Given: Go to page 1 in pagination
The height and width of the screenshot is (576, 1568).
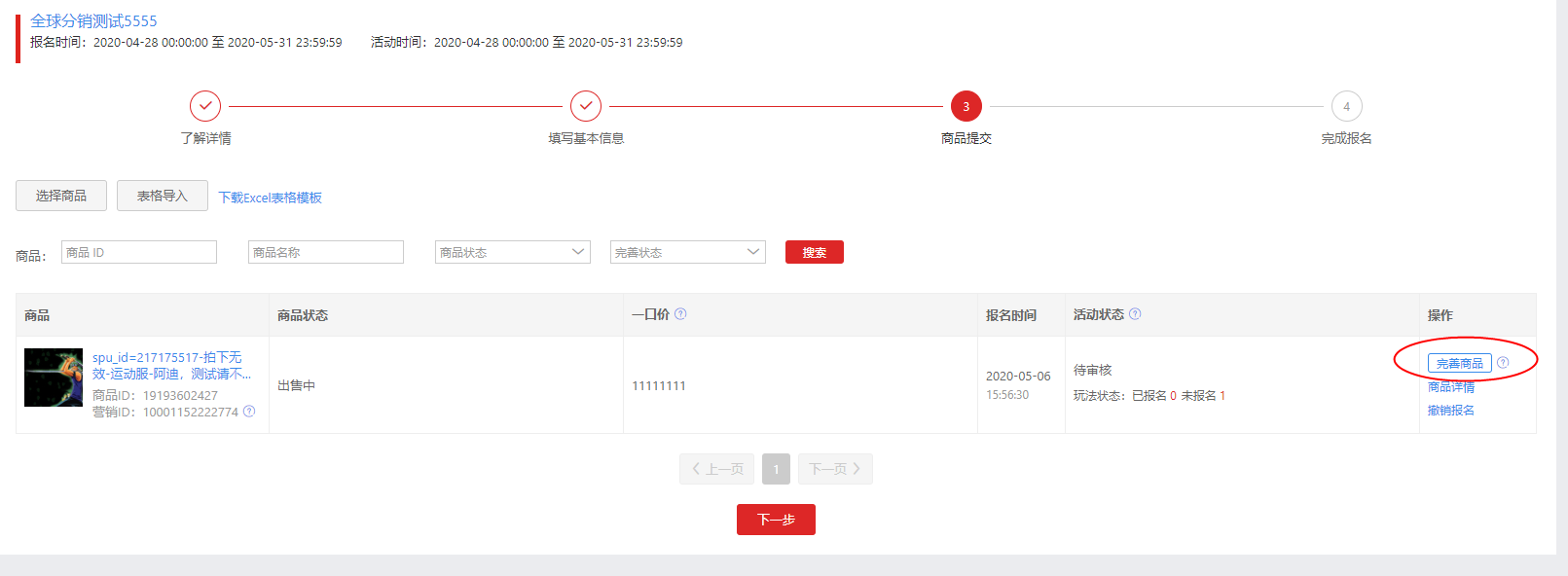Looking at the screenshot, I should [x=776, y=469].
